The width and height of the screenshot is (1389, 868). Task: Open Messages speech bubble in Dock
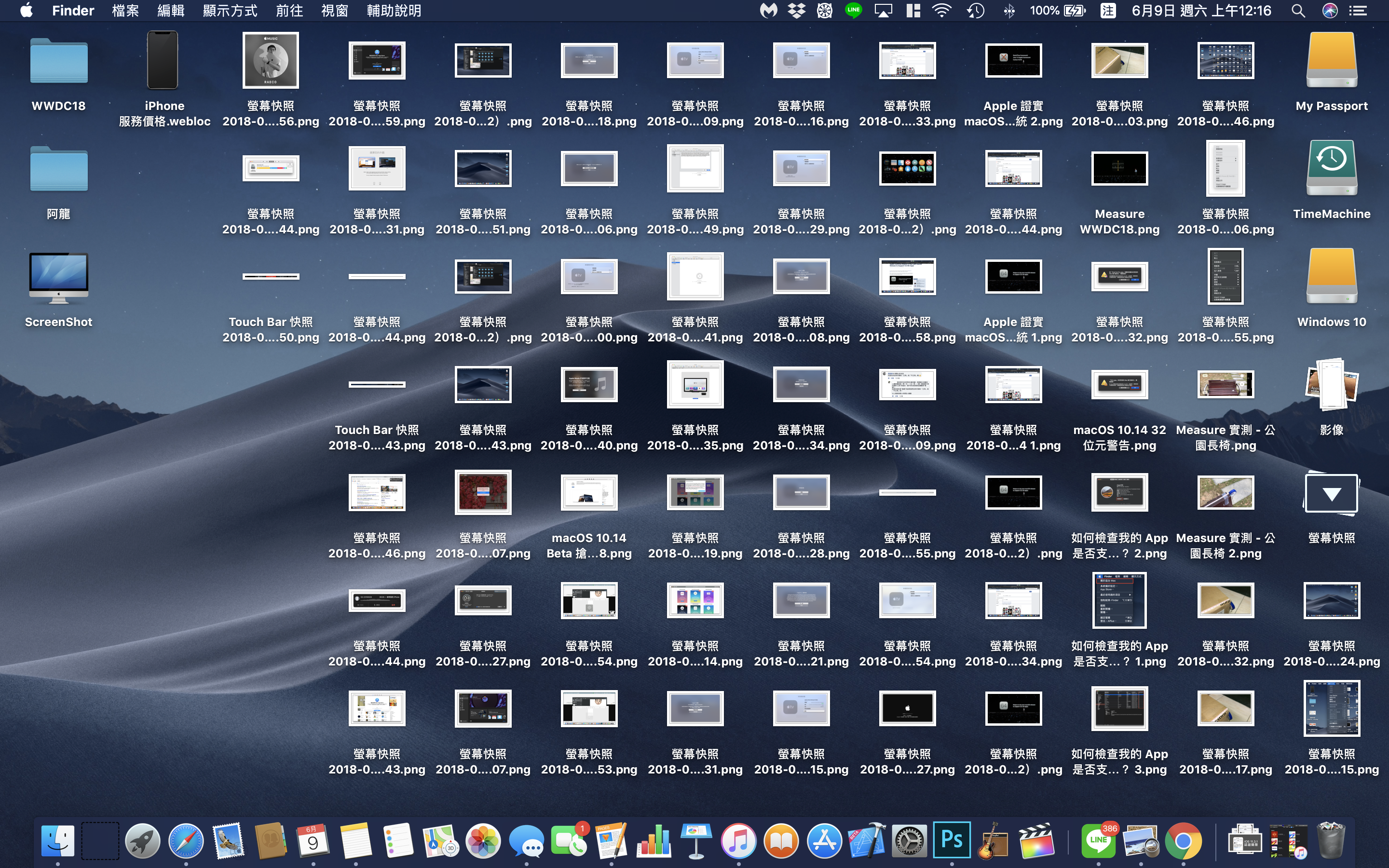pos(526,841)
